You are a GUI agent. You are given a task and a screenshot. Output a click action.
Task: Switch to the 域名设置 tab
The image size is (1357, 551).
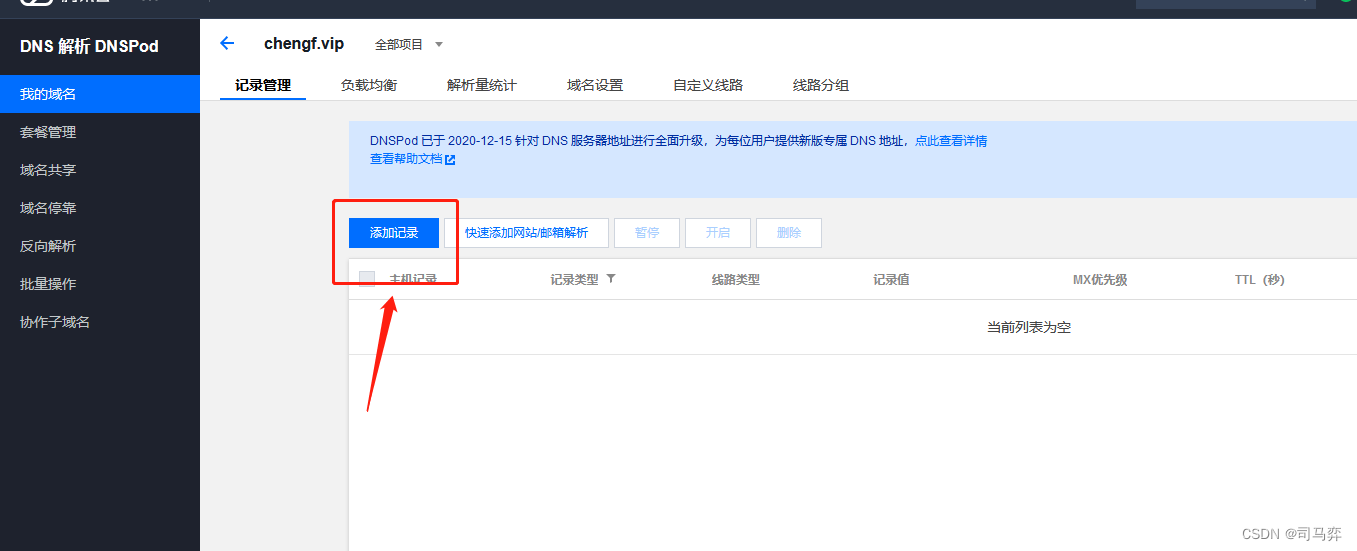pos(595,85)
